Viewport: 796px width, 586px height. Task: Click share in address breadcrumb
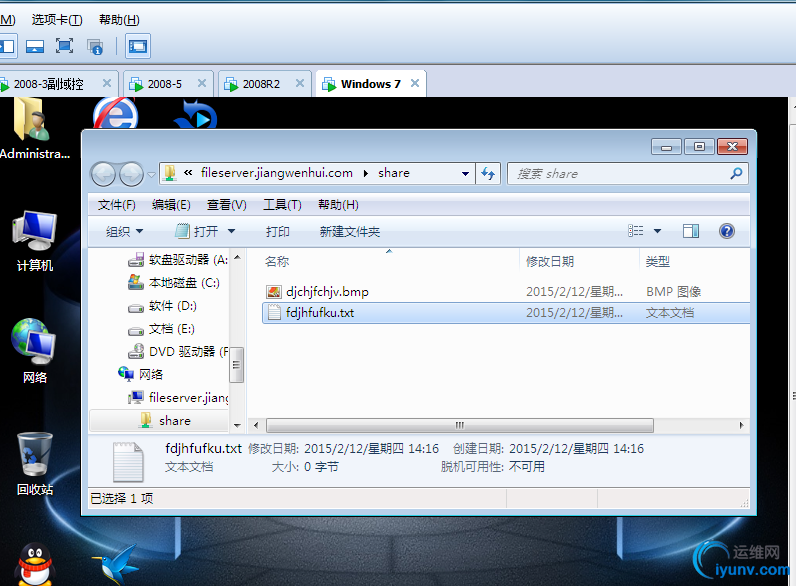coord(393,173)
